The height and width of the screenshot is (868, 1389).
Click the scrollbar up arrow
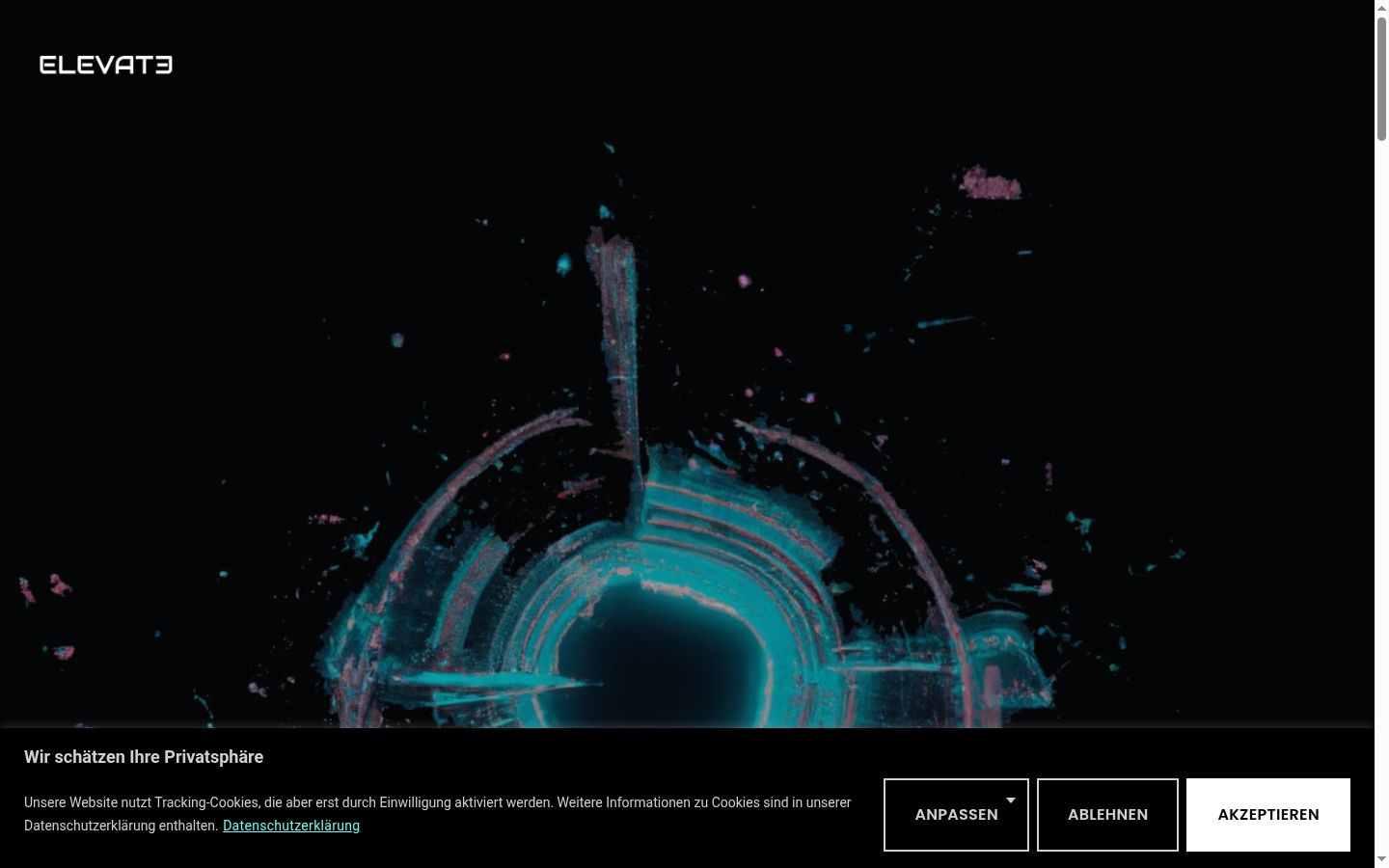coord(1381,8)
